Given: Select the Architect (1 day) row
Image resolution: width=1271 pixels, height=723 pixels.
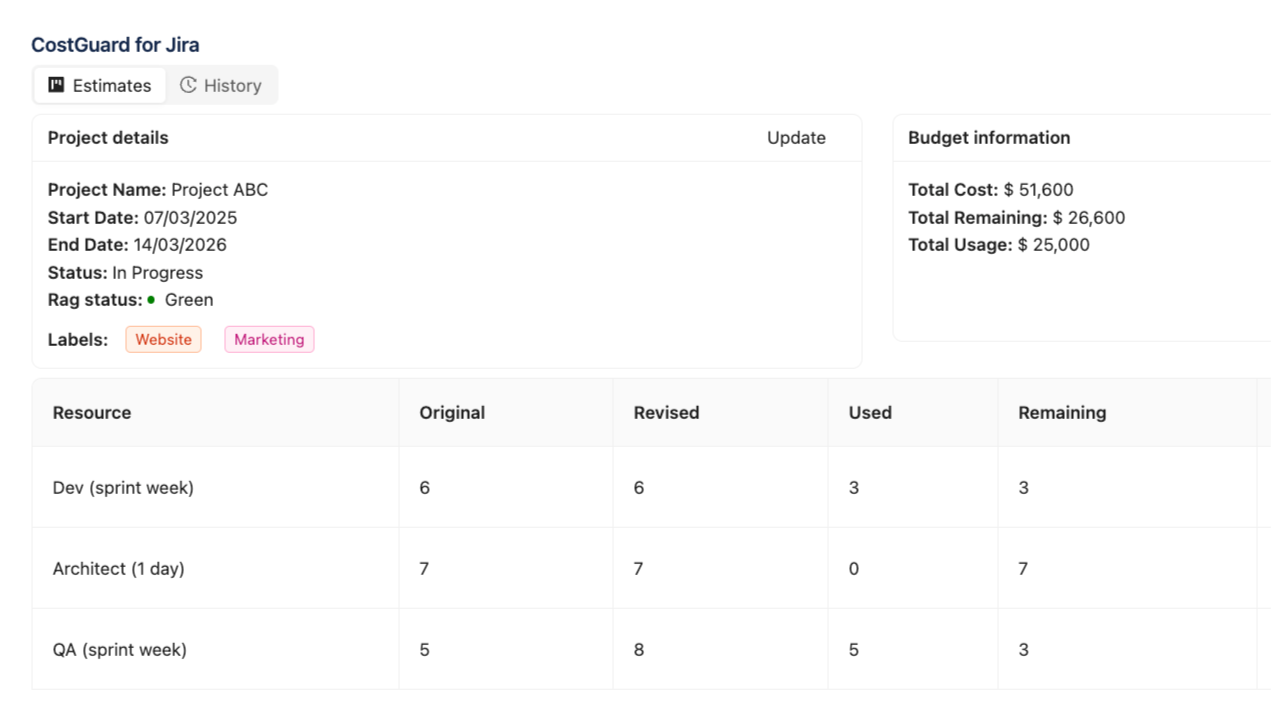Looking at the screenshot, I should pos(118,569).
